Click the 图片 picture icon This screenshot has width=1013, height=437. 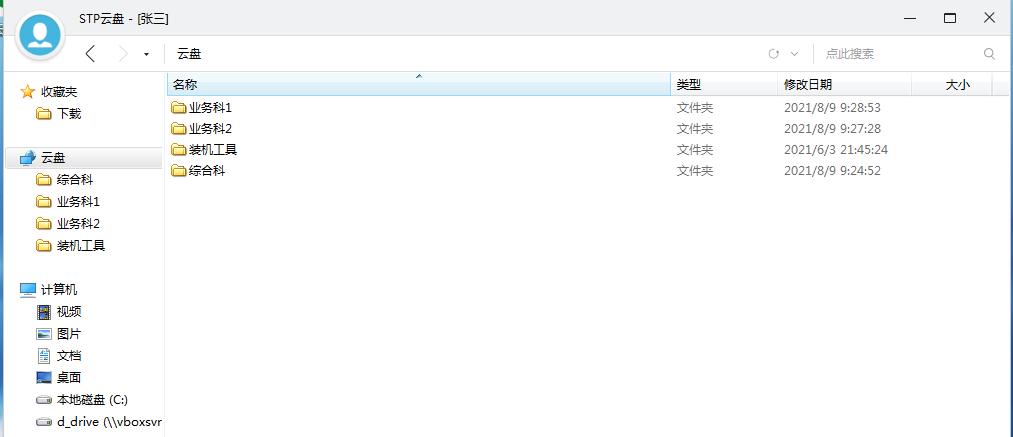44,334
